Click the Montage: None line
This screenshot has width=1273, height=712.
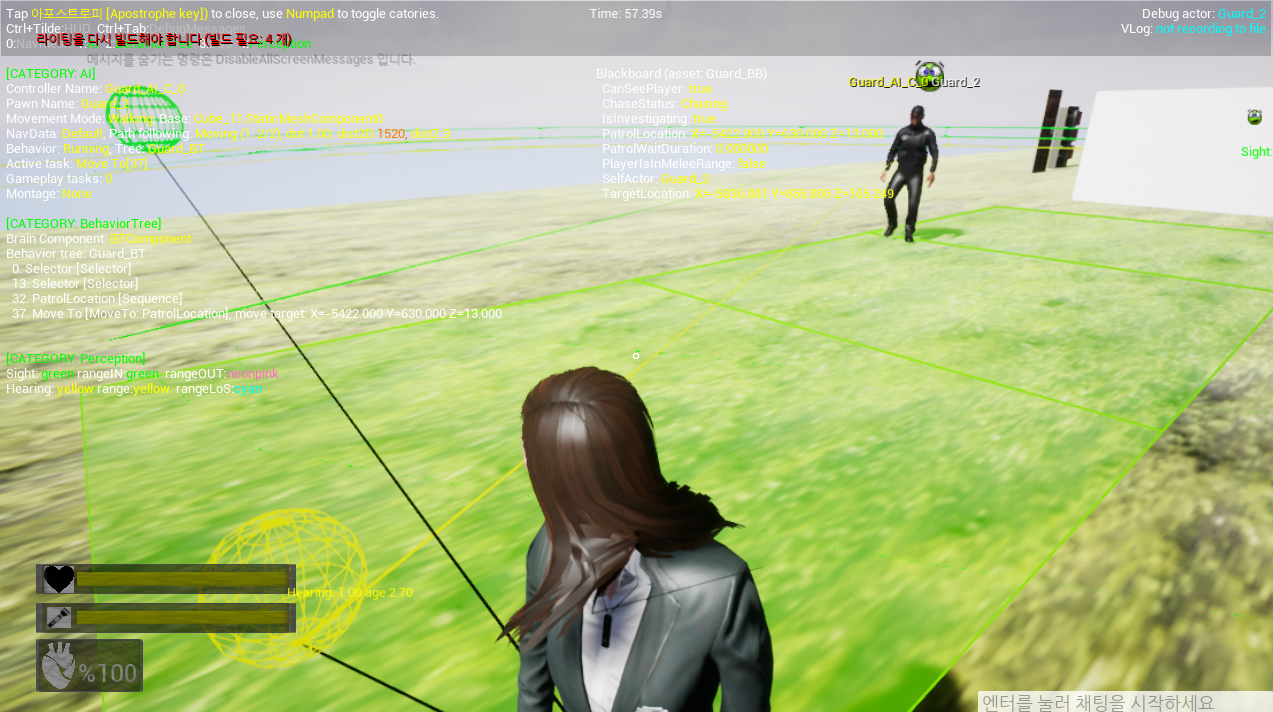(49, 194)
